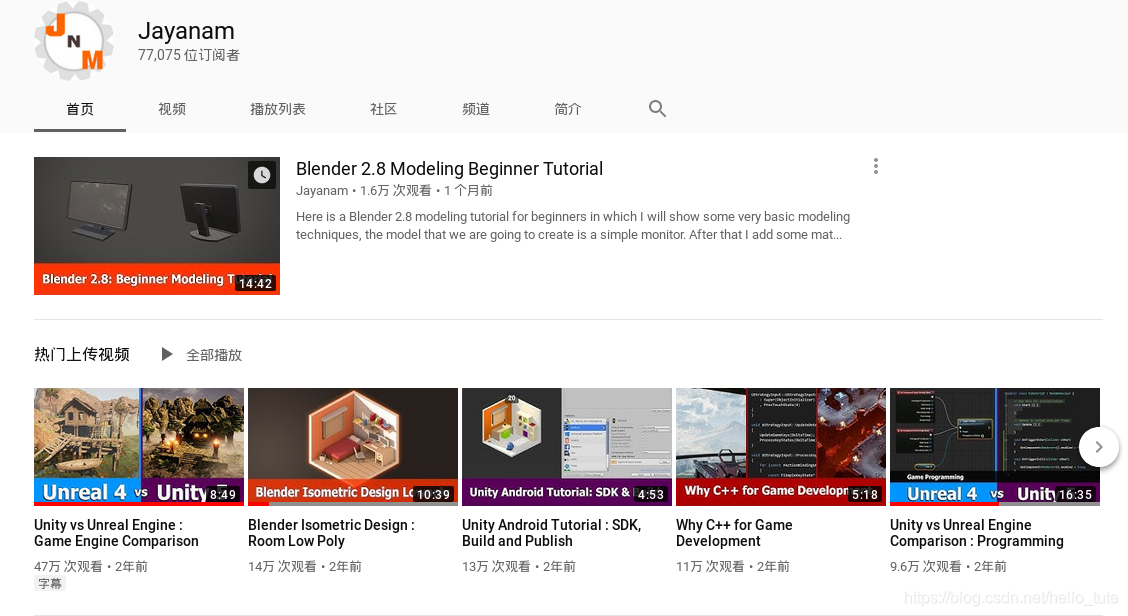Advance the video carousel with the right chevron
Viewport: 1128px width, 616px height.
click(x=1099, y=447)
